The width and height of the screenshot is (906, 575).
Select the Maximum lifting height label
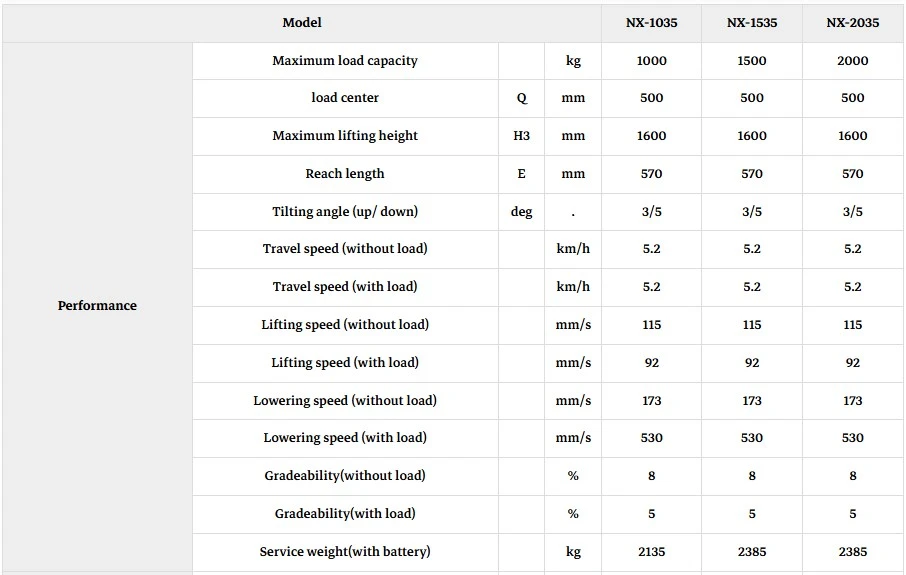tap(345, 136)
